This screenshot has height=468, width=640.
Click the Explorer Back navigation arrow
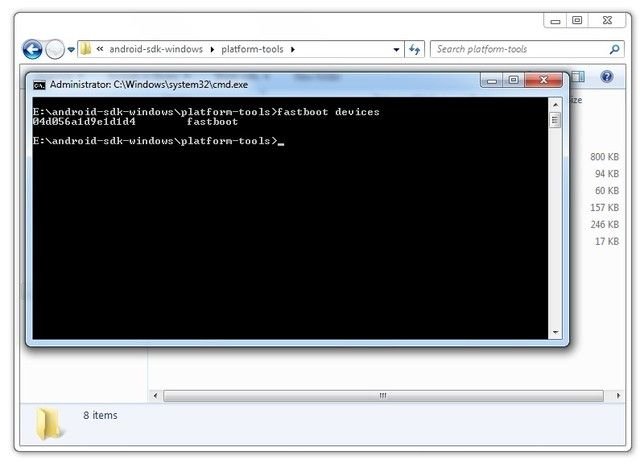click(32, 50)
